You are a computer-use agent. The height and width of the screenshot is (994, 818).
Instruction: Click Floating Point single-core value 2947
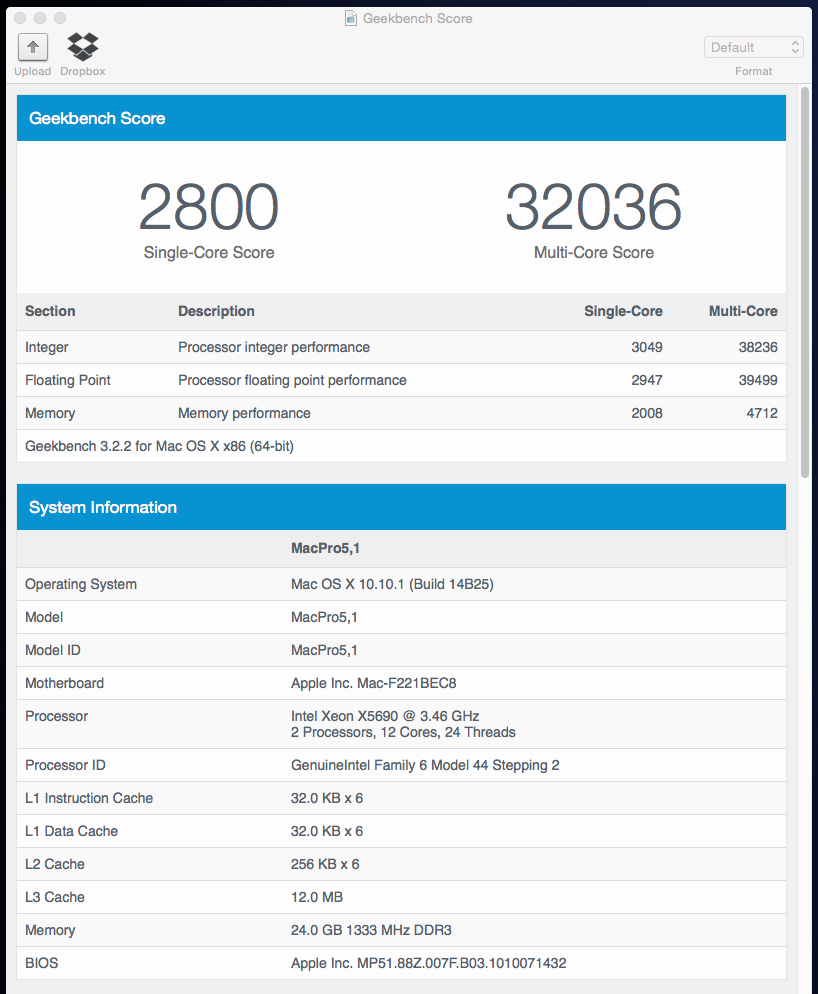click(647, 380)
